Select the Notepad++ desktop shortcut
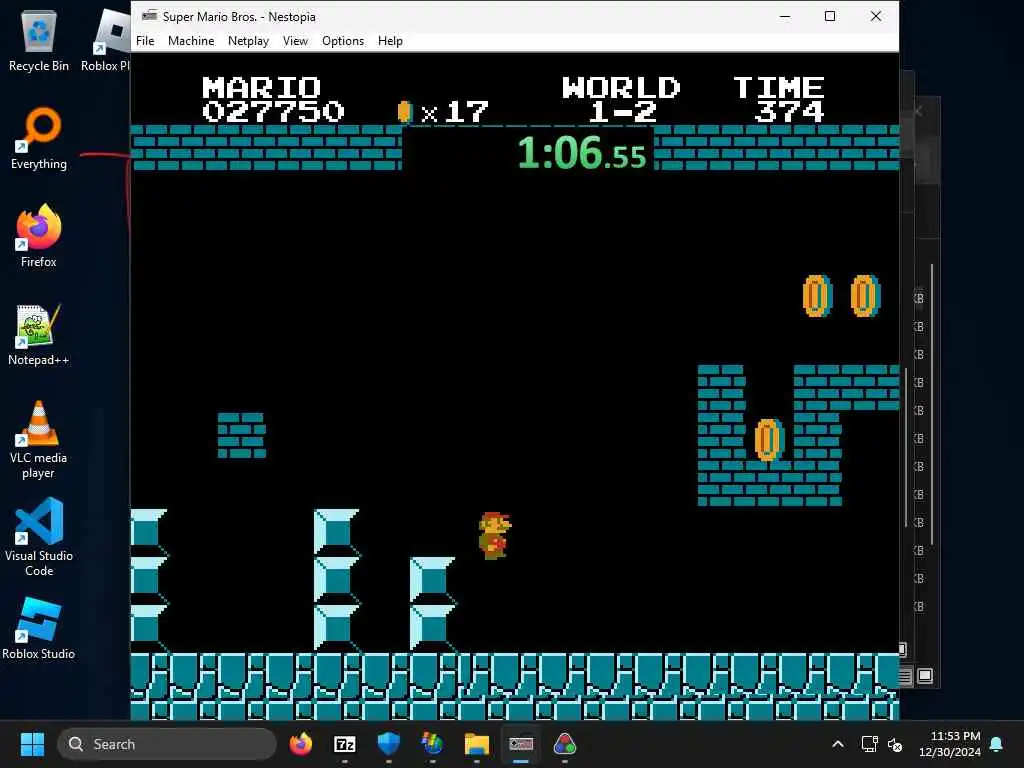The height and width of the screenshot is (768, 1024). tap(39, 334)
